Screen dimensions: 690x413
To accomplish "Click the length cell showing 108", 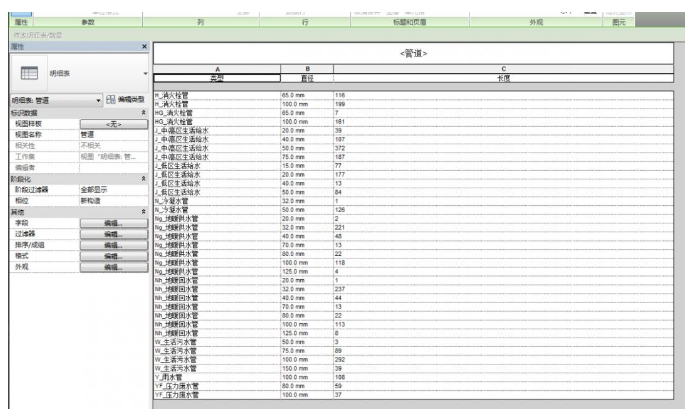I will point(503,377).
